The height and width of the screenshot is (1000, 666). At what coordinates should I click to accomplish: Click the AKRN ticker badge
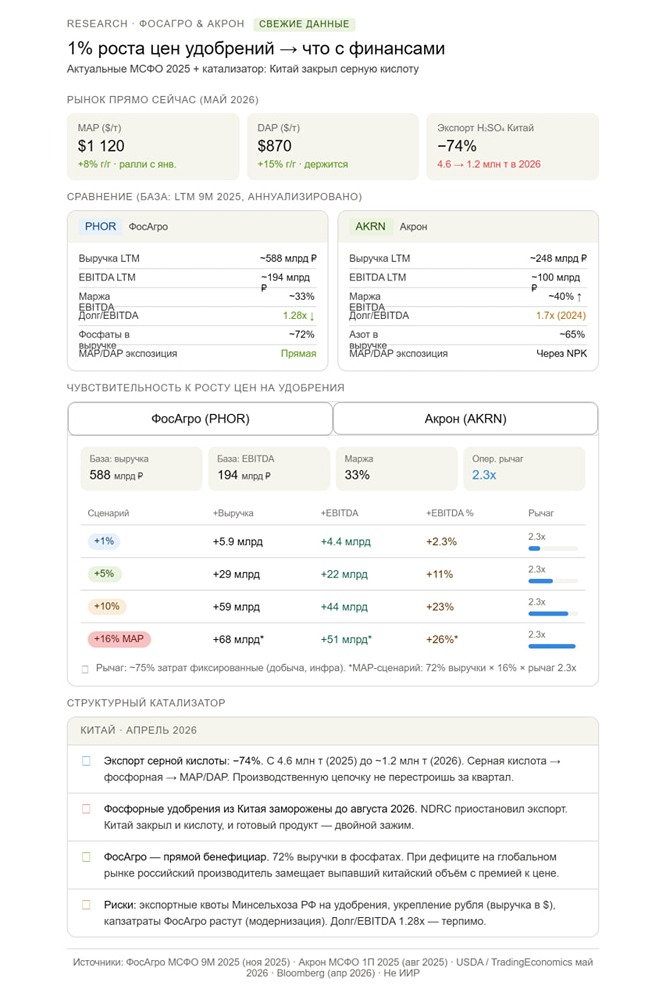(370, 226)
